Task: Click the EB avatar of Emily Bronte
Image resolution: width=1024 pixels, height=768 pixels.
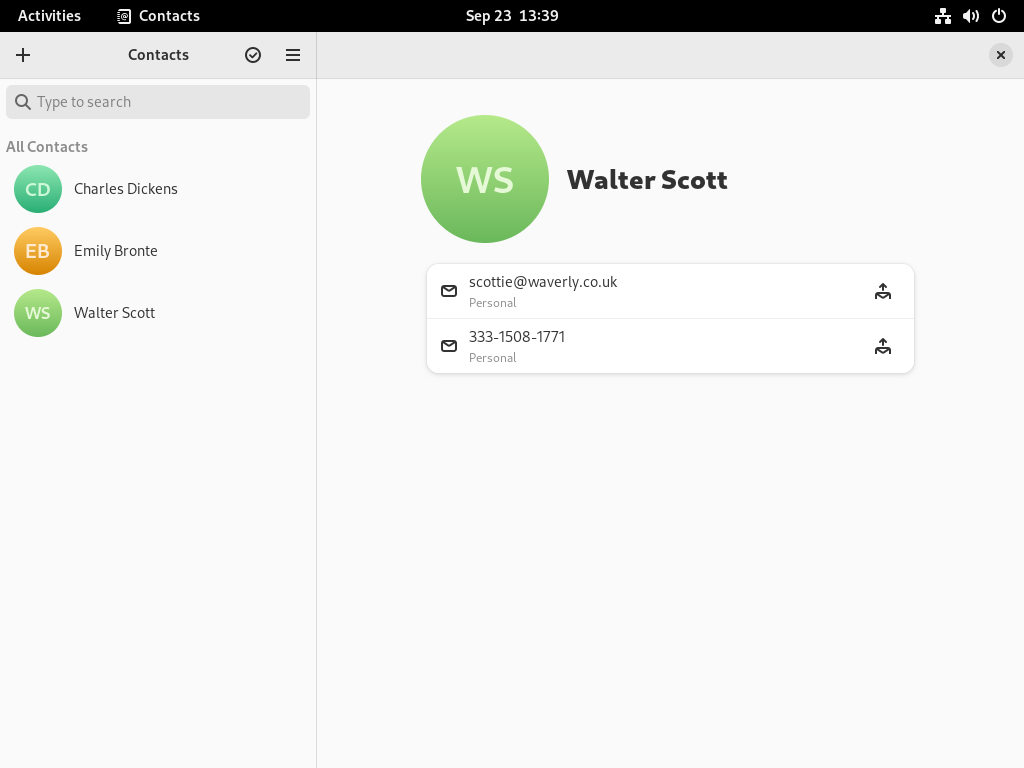Action: coord(38,251)
